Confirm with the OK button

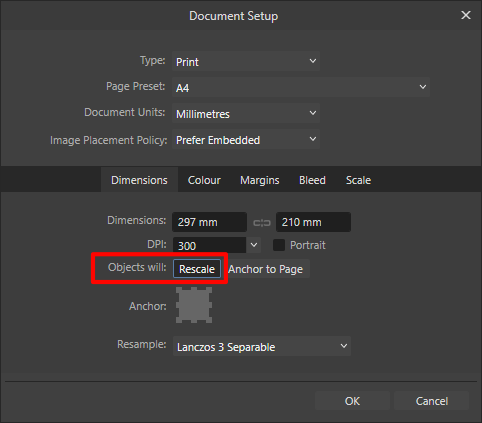point(352,401)
